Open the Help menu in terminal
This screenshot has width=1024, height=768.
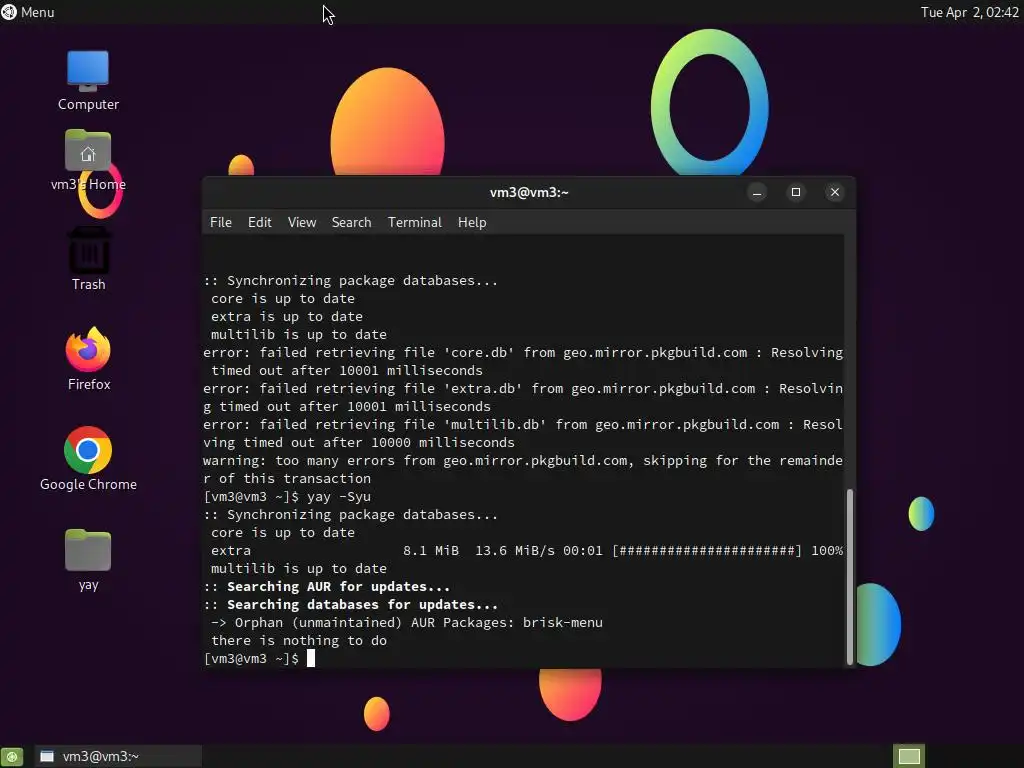pyautogui.click(x=472, y=222)
